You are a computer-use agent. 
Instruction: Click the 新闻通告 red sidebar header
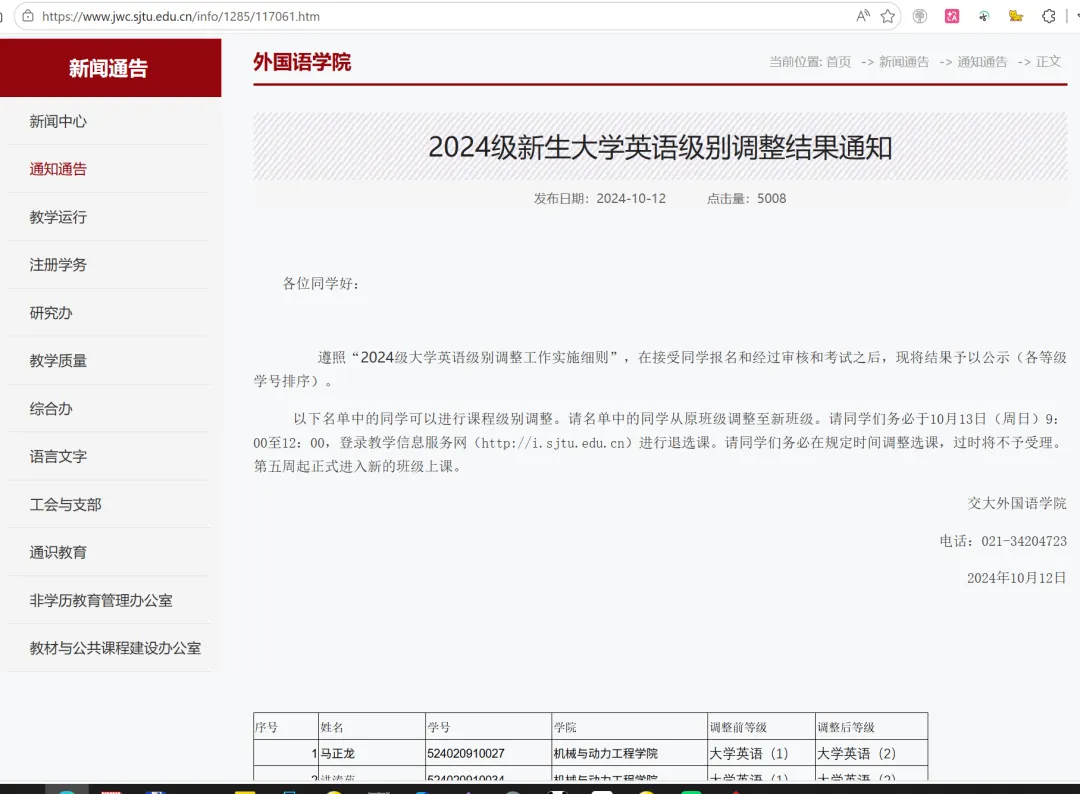[x=110, y=67]
